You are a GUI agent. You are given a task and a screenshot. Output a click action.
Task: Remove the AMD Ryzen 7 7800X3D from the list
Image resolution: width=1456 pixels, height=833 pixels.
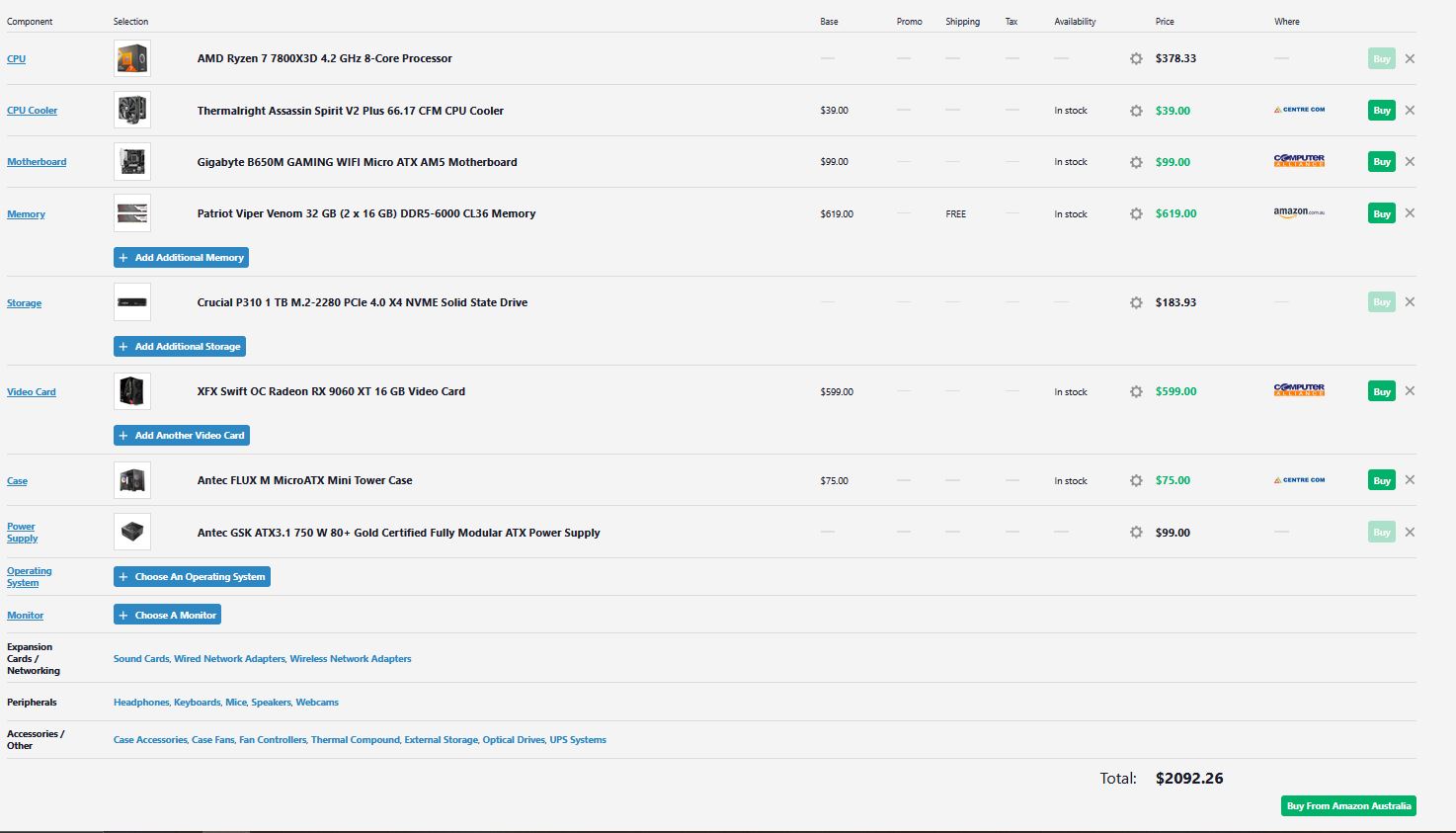pyautogui.click(x=1410, y=58)
